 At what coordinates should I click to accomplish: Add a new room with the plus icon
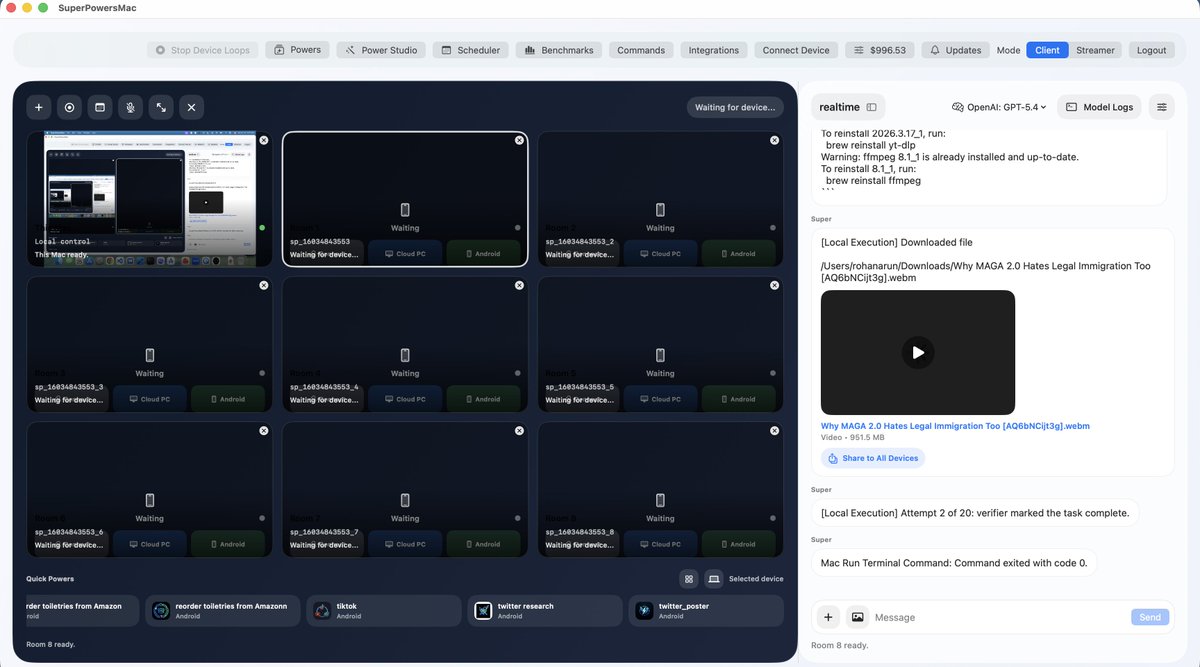(x=39, y=107)
